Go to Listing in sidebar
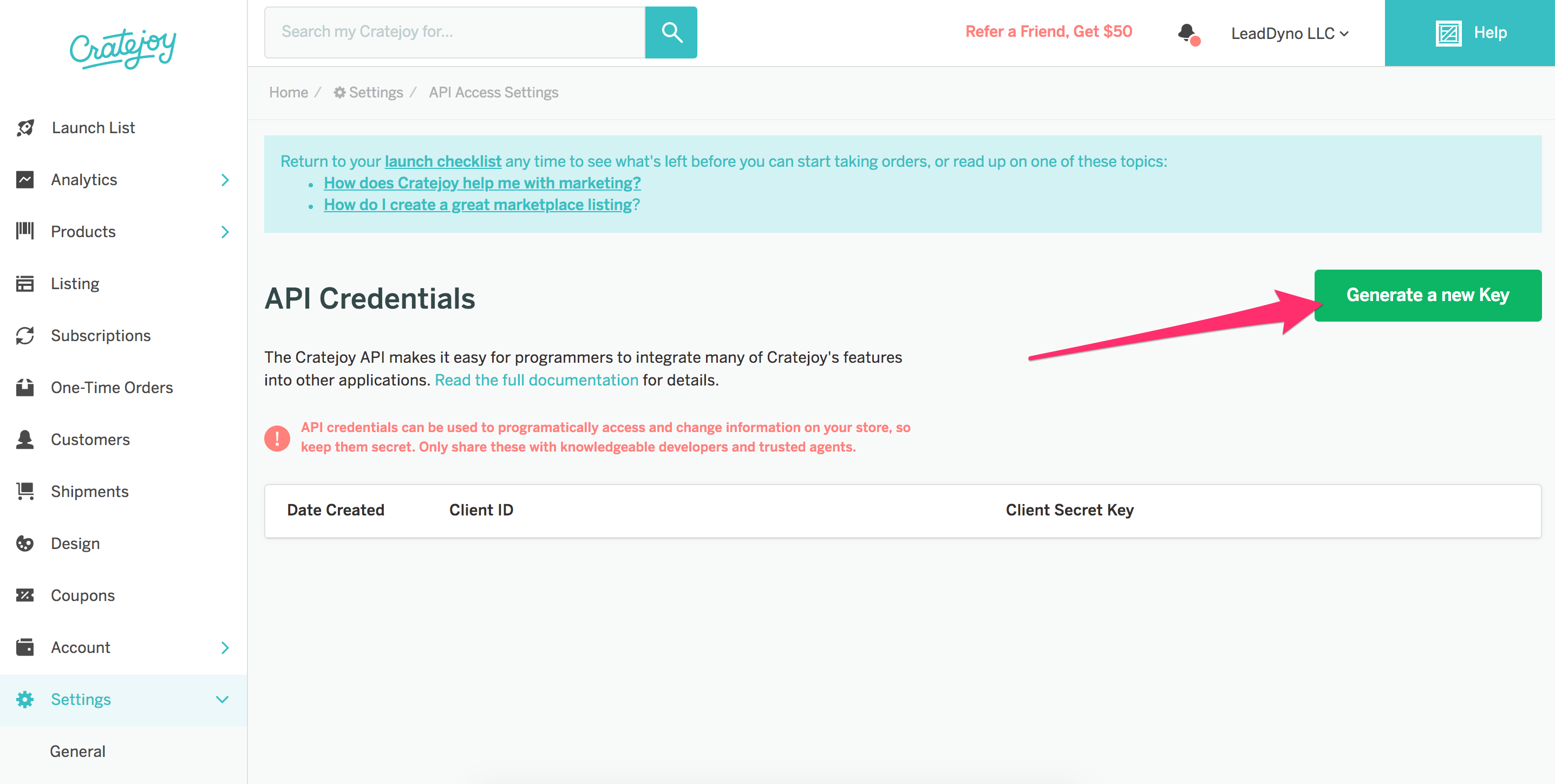 75,284
